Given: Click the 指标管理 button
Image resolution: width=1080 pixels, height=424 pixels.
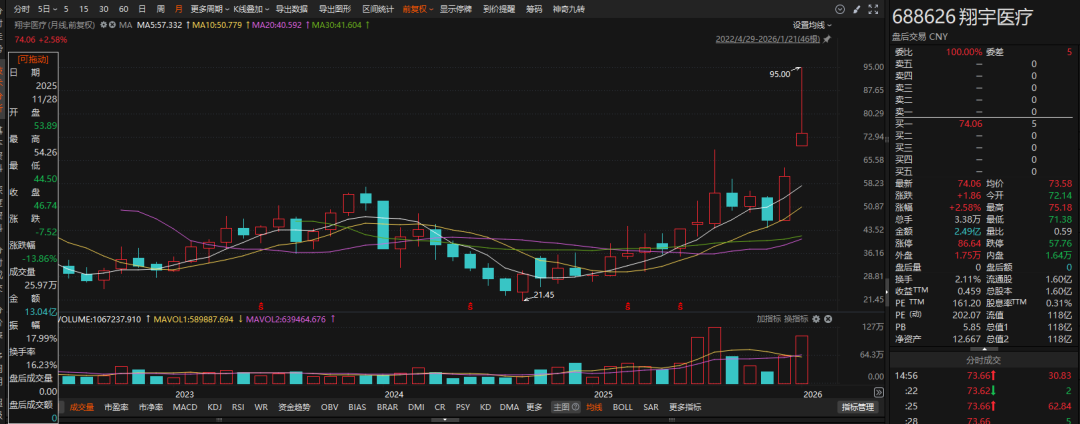Looking at the screenshot, I should 857,407.
